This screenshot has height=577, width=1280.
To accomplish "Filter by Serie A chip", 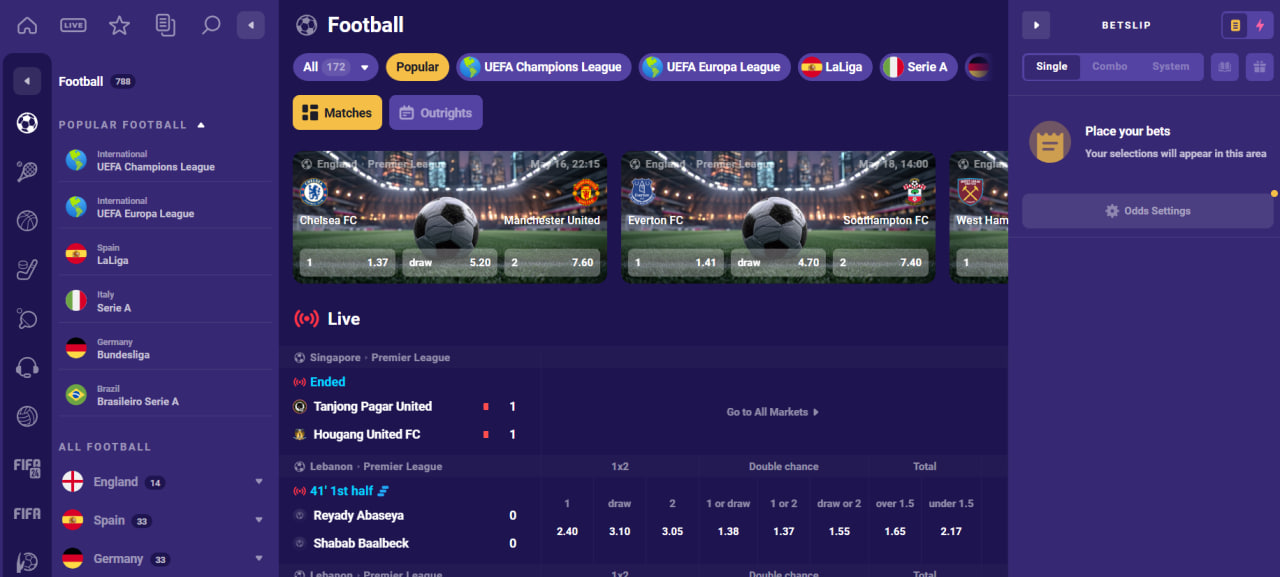I will [x=918, y=67].
